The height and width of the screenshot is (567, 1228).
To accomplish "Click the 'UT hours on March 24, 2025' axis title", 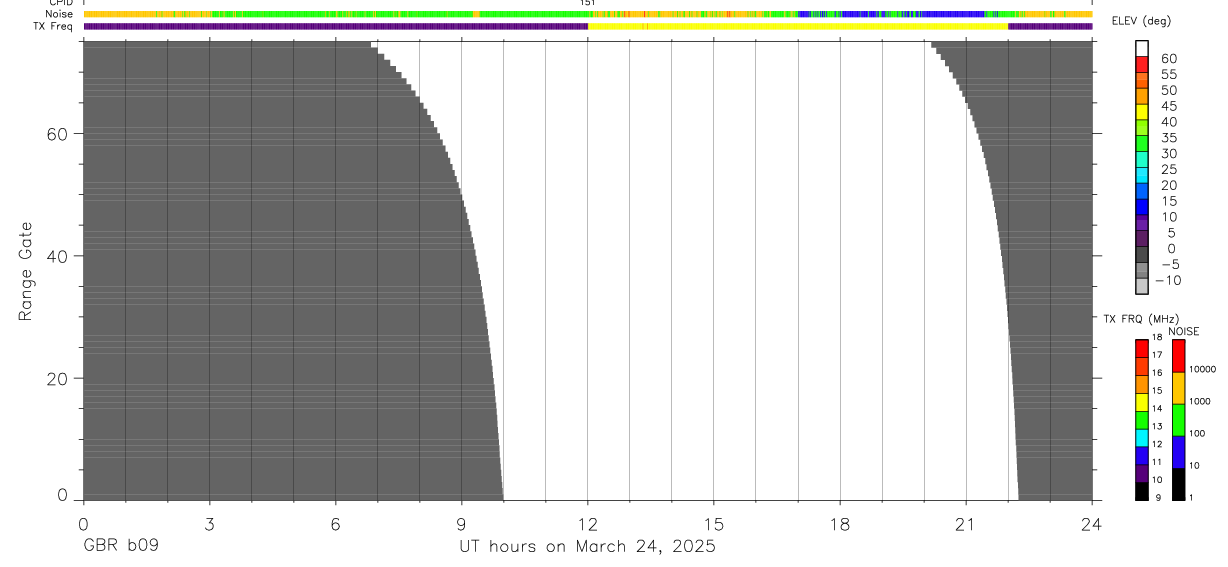I will [x=587, y=546].
